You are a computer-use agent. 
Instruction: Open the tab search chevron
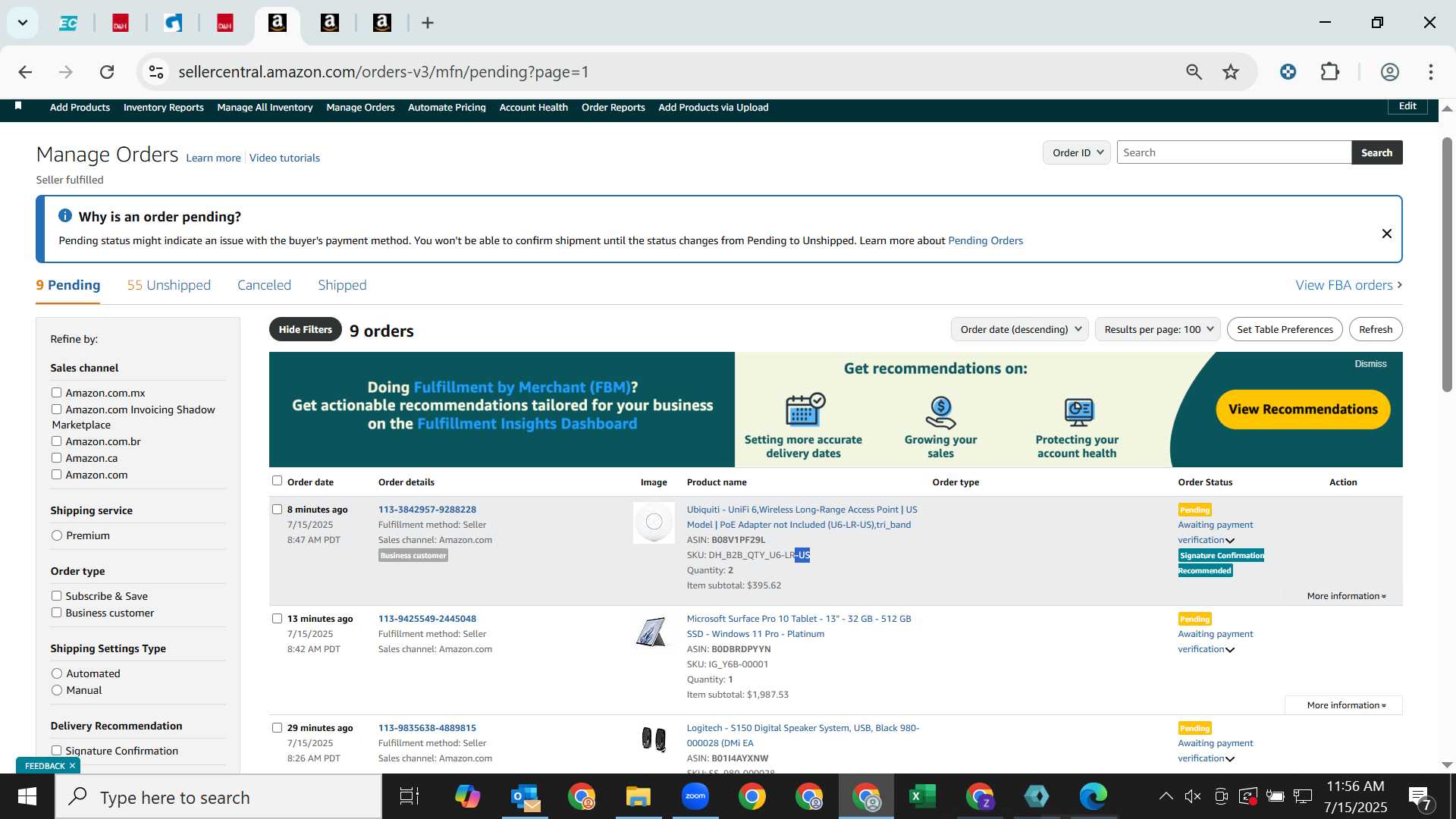pos(23,23)
